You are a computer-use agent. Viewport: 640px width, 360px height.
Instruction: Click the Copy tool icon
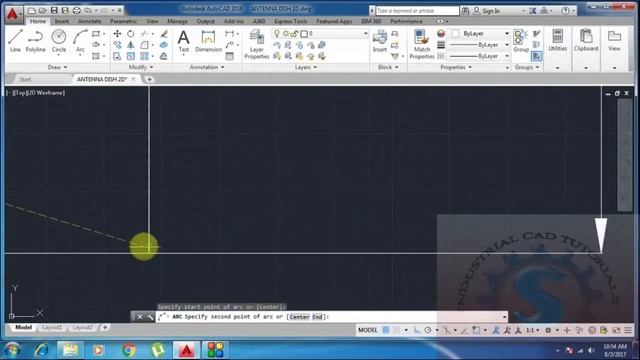[x=117, y=45]
